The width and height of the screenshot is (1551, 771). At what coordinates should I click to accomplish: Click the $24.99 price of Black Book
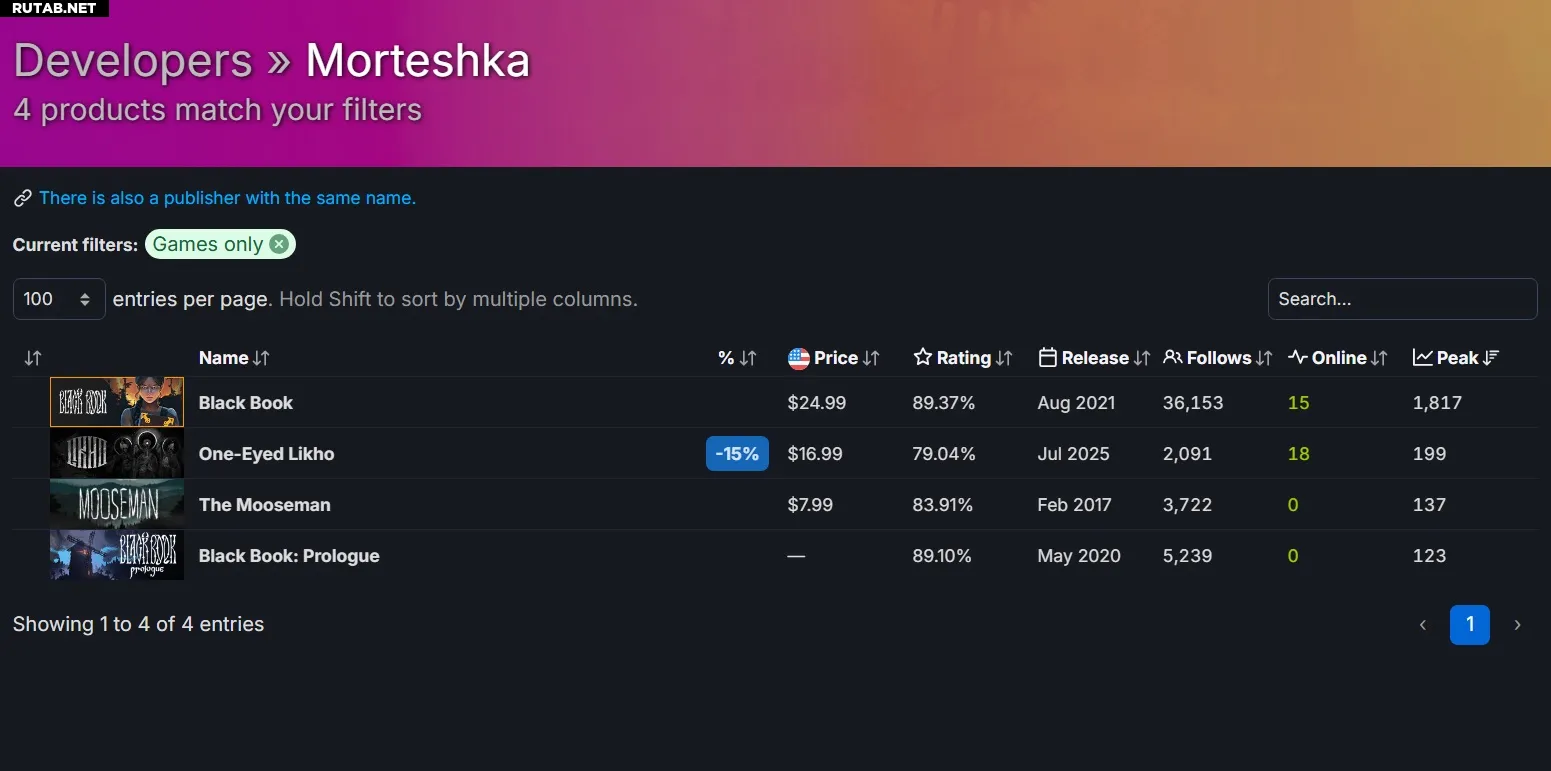coord(817,403)
